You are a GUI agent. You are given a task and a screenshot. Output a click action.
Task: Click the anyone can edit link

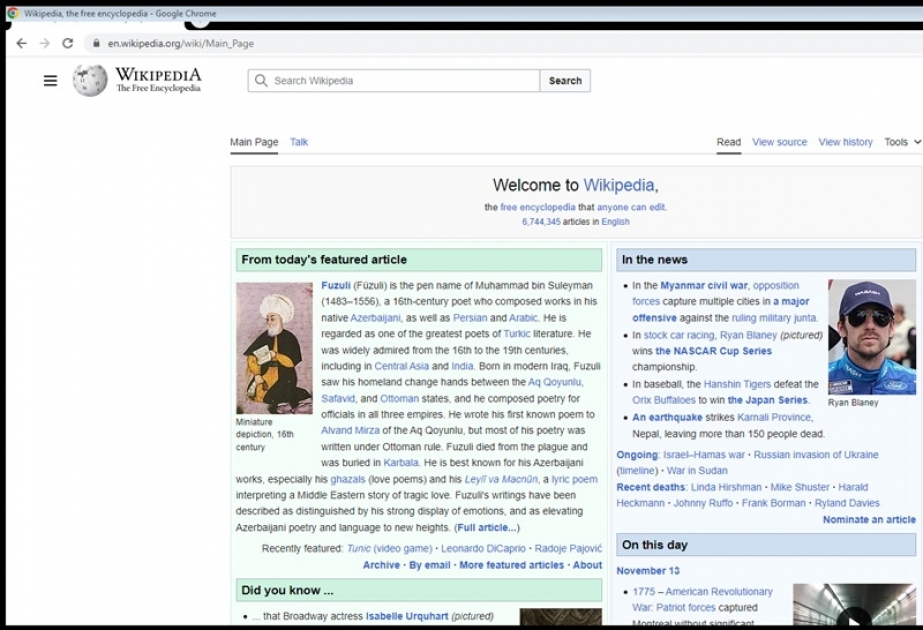(x=631, y=207)
